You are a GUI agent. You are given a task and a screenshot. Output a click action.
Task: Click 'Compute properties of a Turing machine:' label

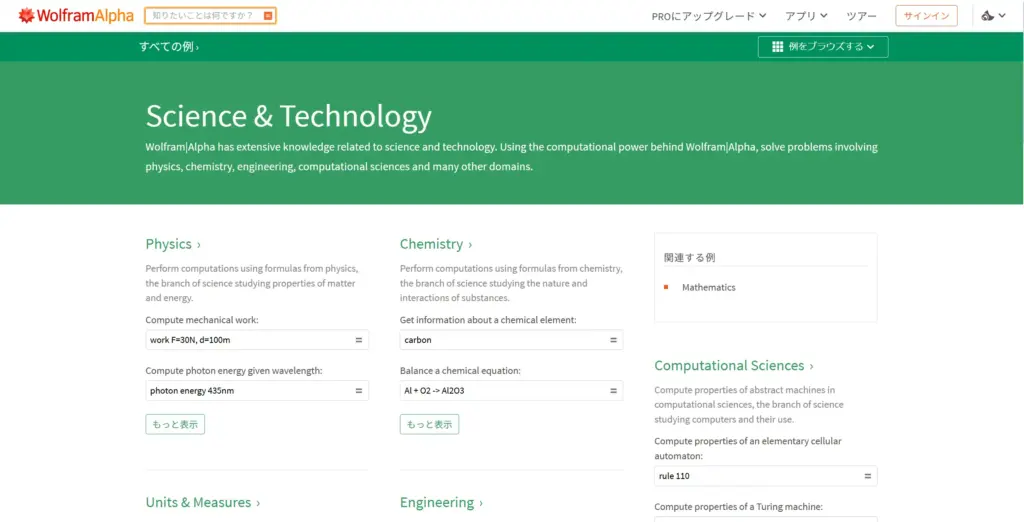click(739, 506)
